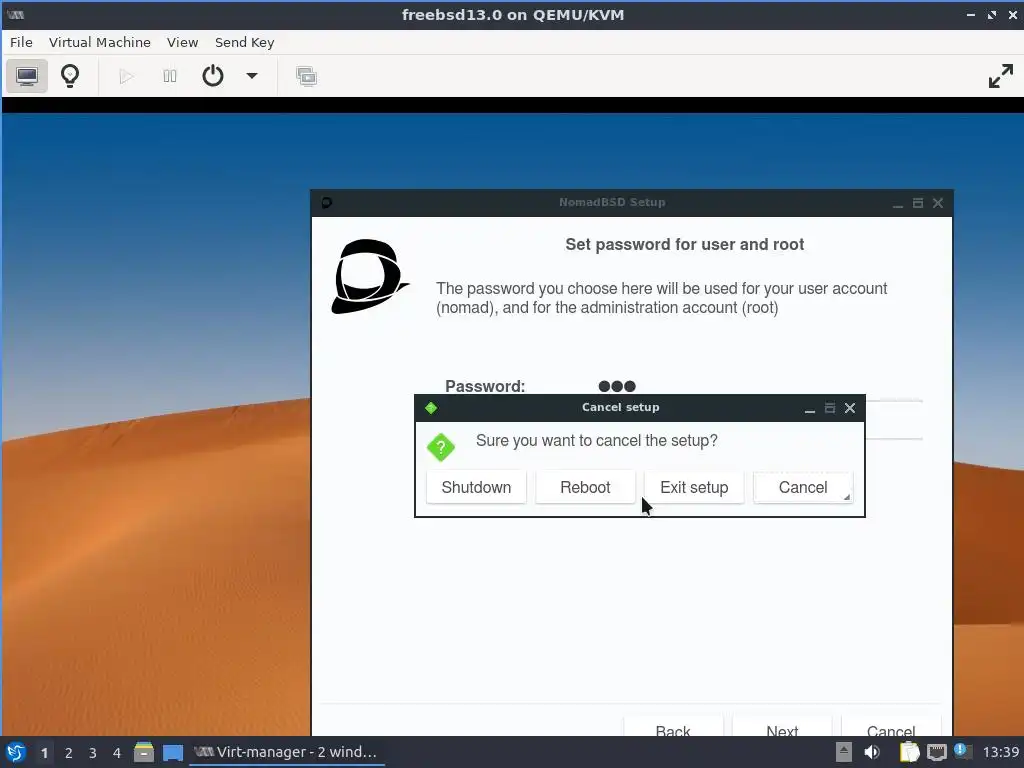
Task: Click the green question mark icon
Action: [x=441, y=447]
